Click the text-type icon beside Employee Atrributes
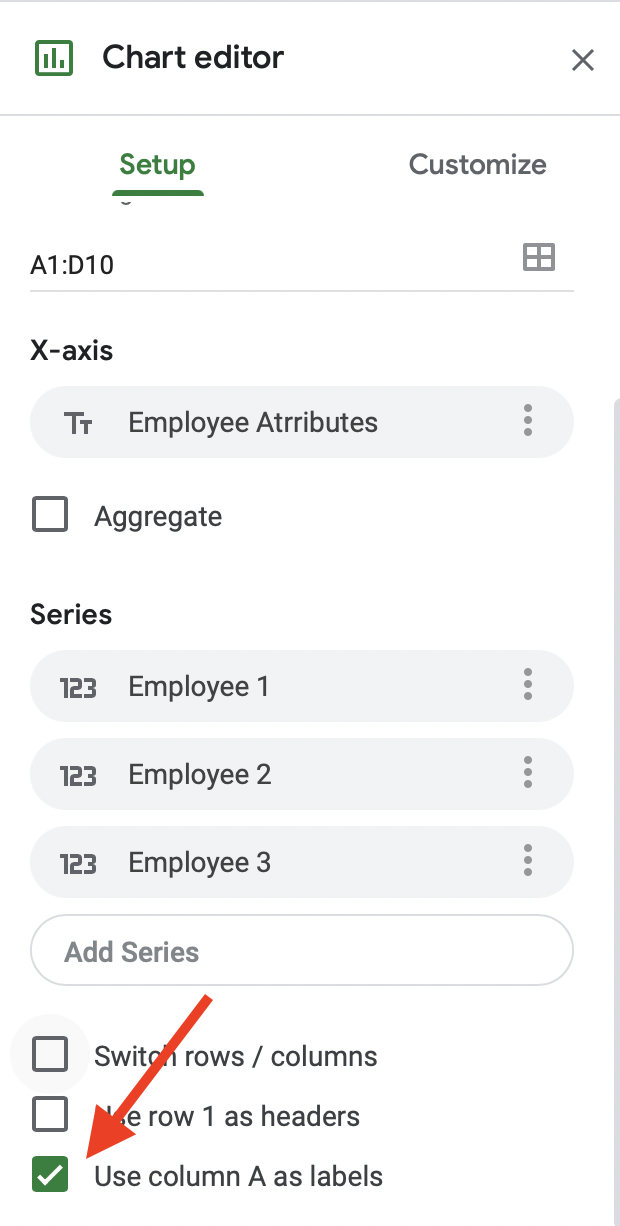 (78, 423)
